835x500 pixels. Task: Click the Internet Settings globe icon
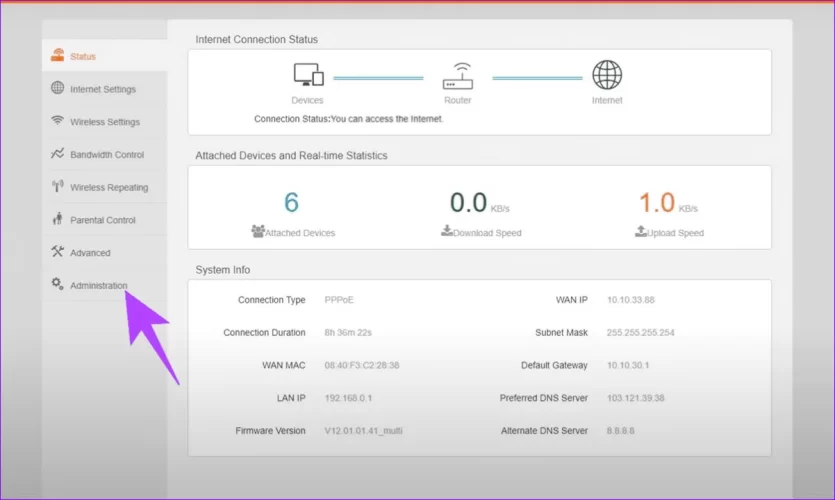click(x=58, y=89)
